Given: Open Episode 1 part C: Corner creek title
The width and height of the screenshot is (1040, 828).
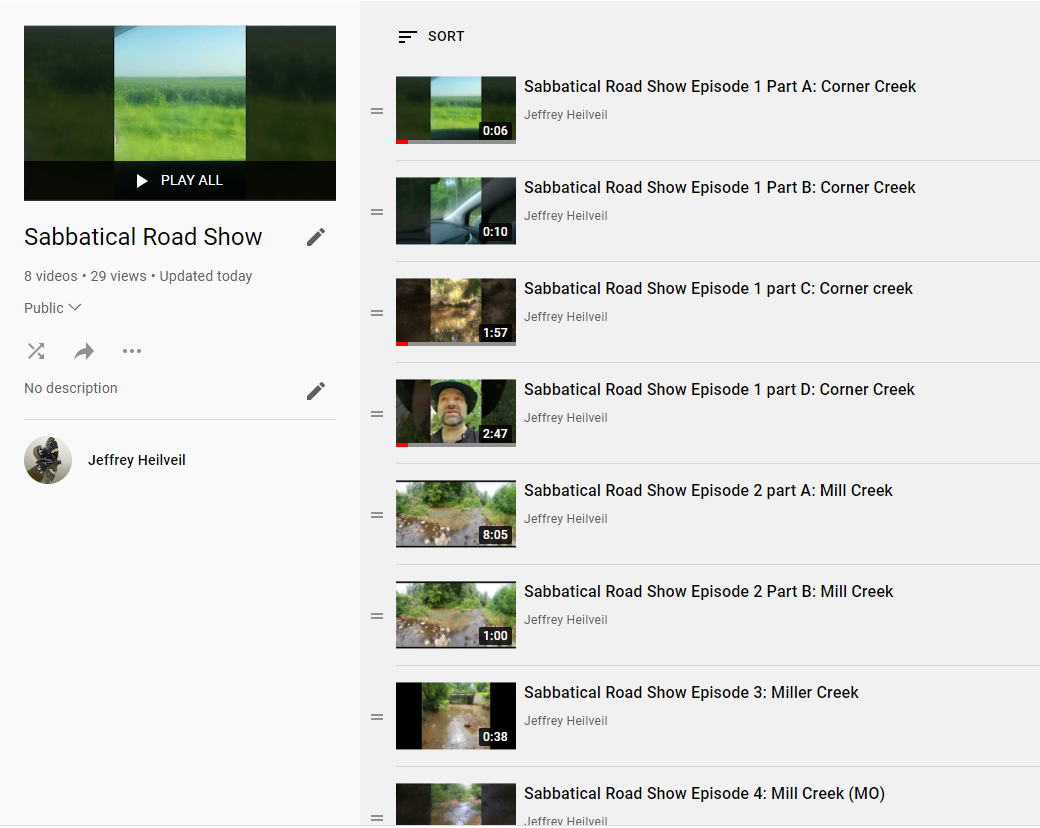Looking at the screenshot, I should click(718, 289).
